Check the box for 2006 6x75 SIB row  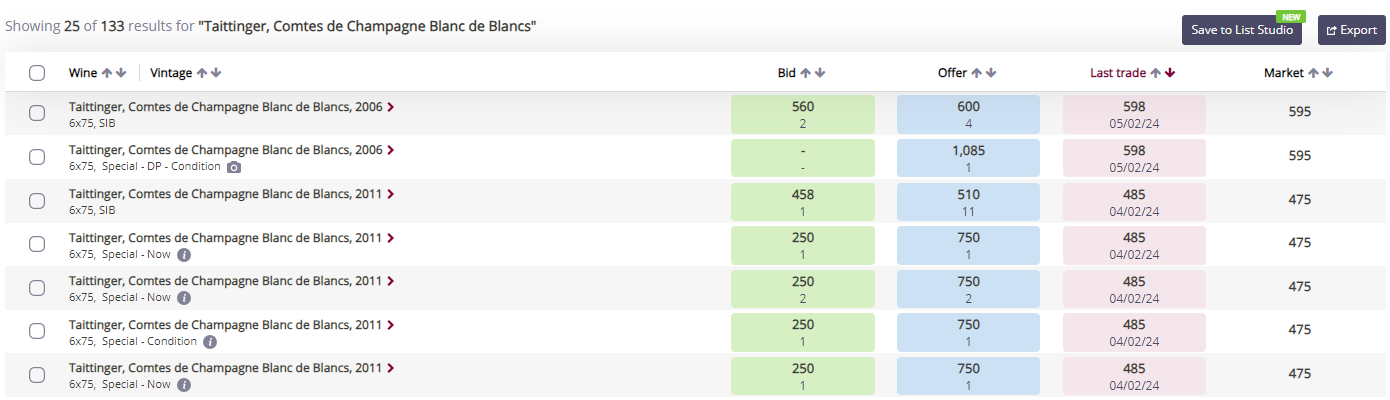coord(37,113)
